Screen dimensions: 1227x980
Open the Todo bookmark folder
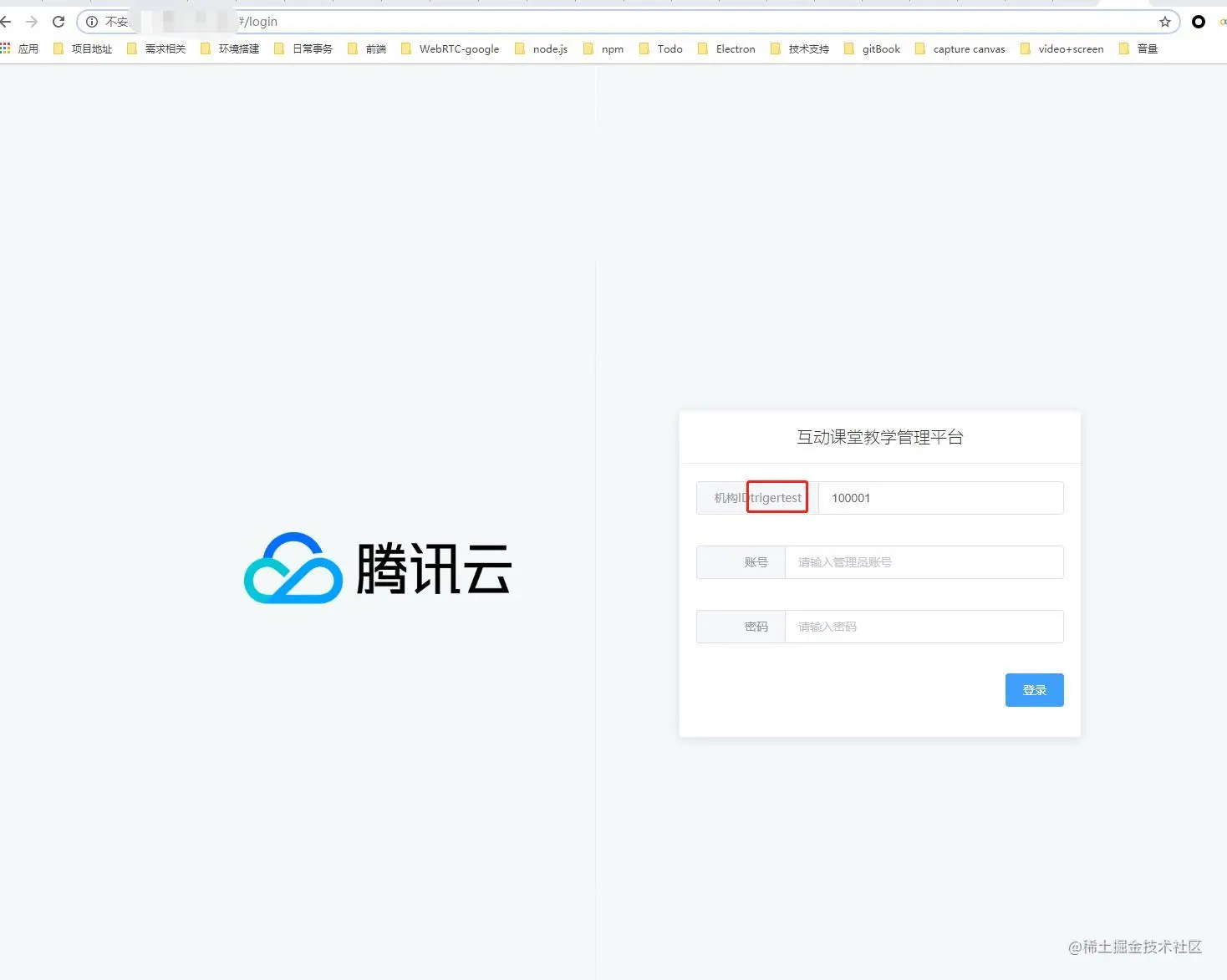(x=661, y=48)
